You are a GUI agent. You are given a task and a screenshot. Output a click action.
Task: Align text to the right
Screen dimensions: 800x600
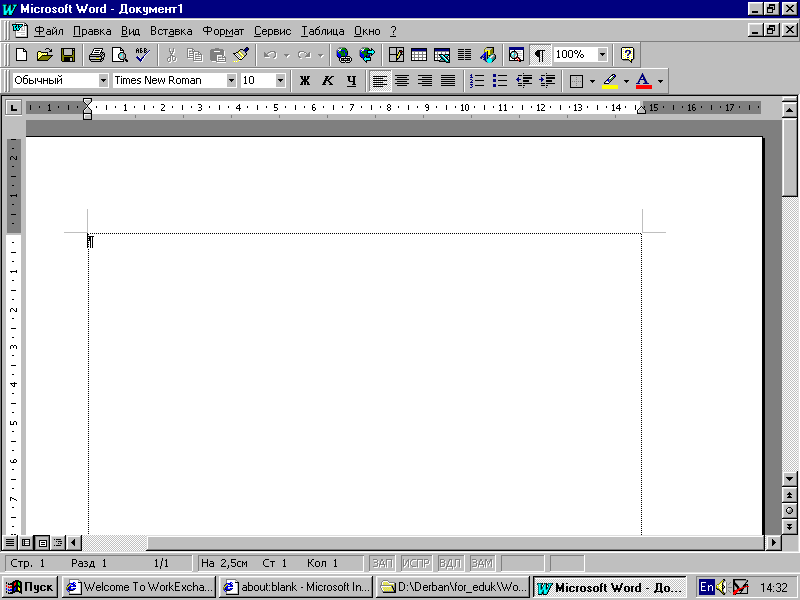coord(425,81)
